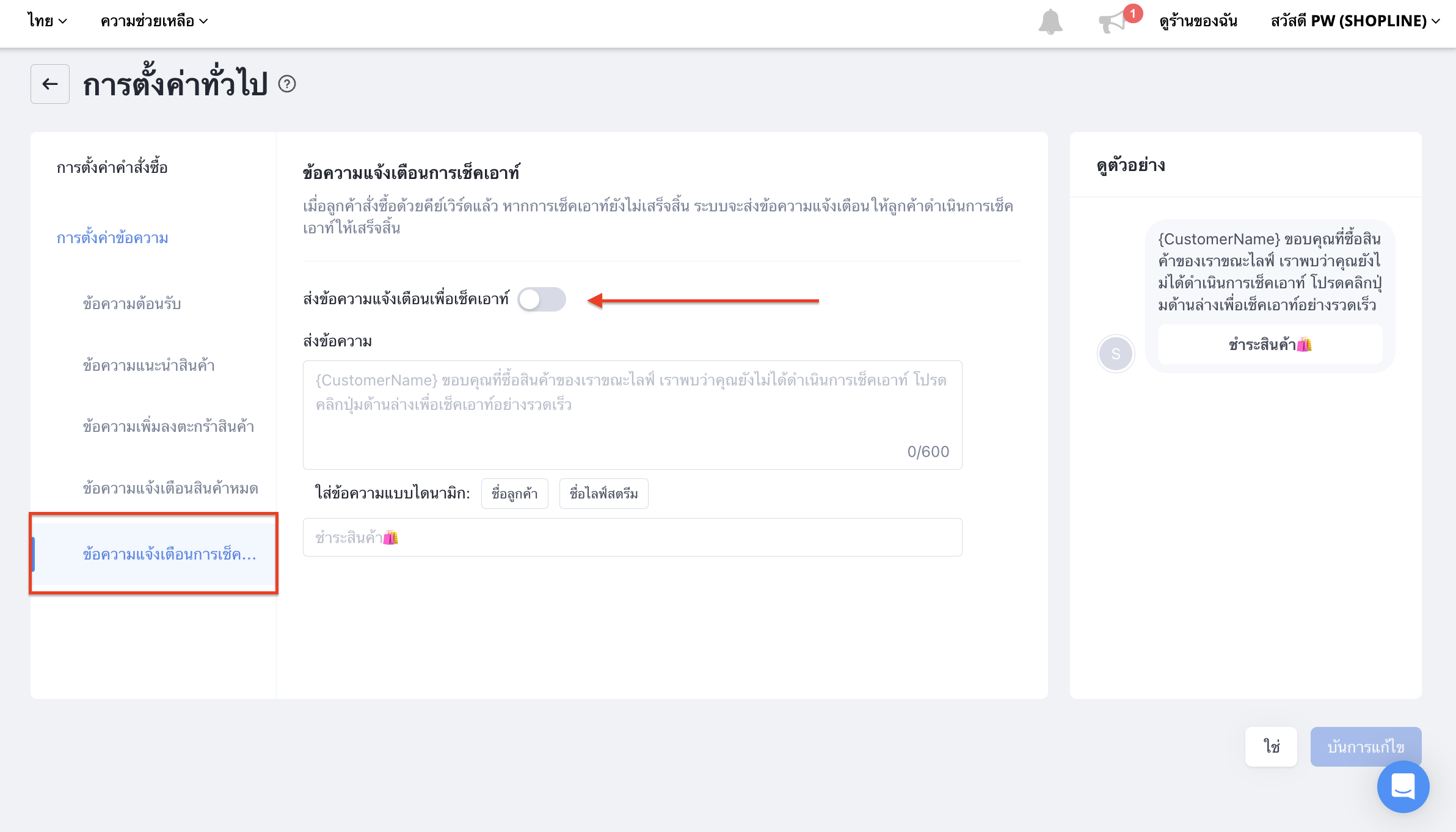Click the ดูตัวอย่าง preview heading
Screen dimensions: 1456x832
1131,165
